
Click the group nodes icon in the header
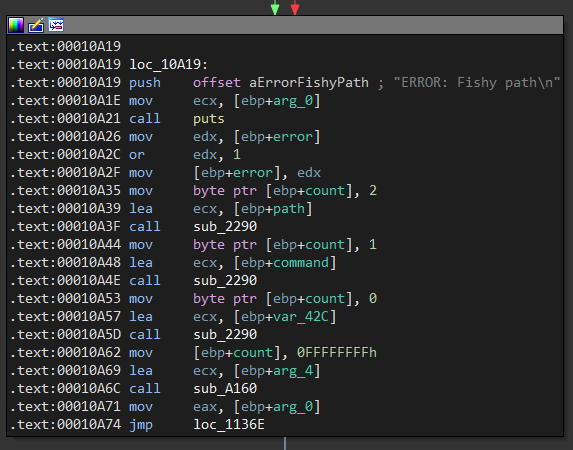[x=56, y=25]
